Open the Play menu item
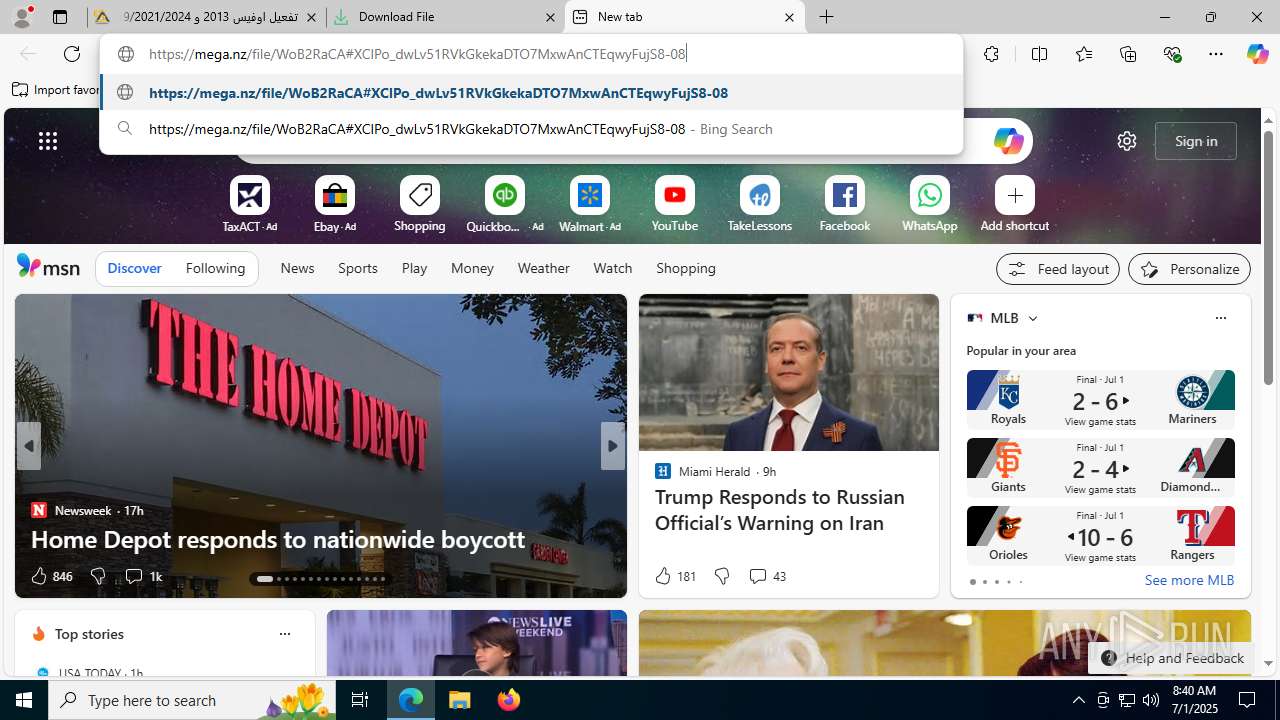This screenshot has height=720, width=1280. (x=414, y=268)
